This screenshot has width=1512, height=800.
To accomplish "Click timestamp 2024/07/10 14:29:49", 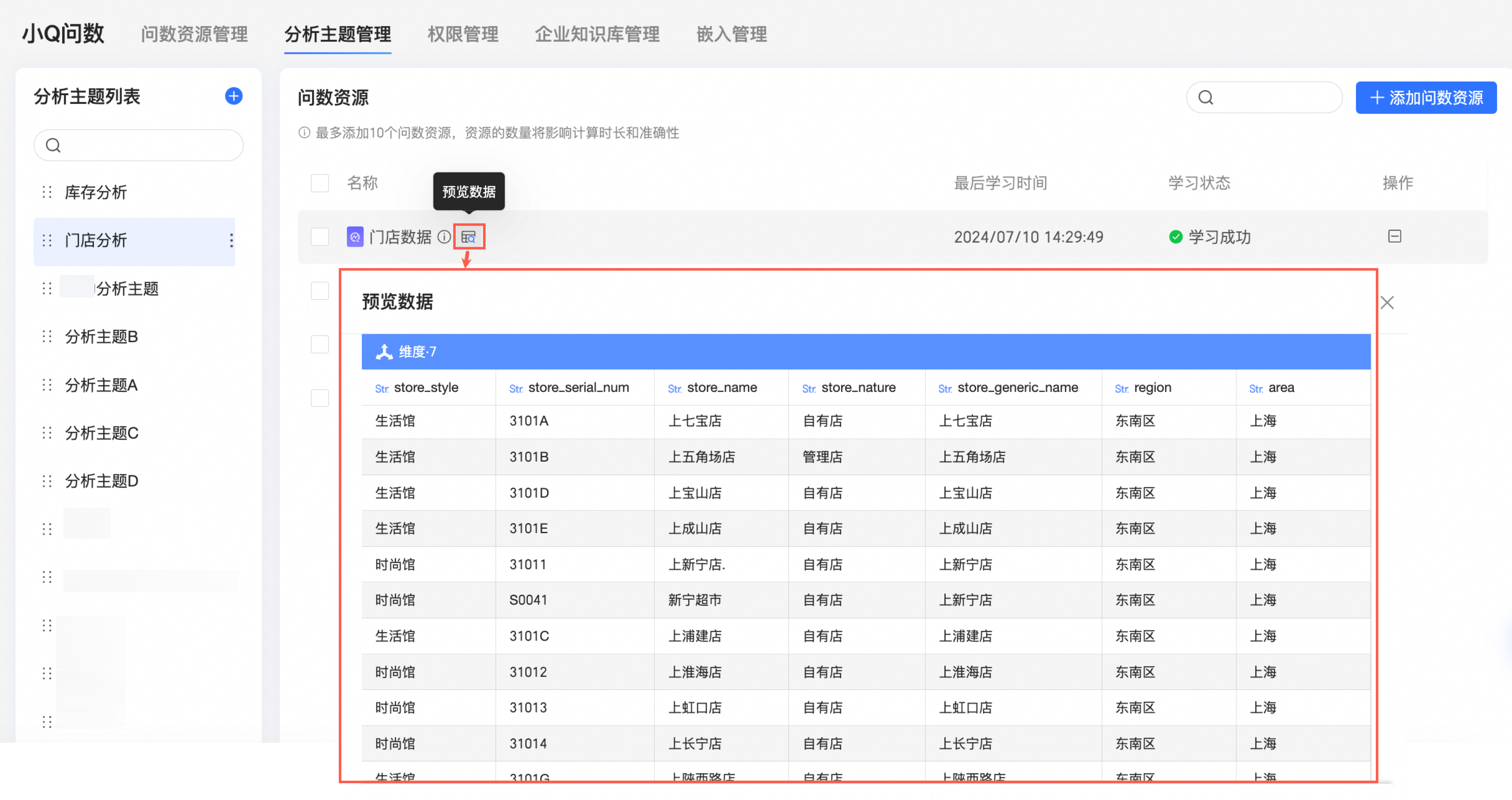I will pos(1028,237).
